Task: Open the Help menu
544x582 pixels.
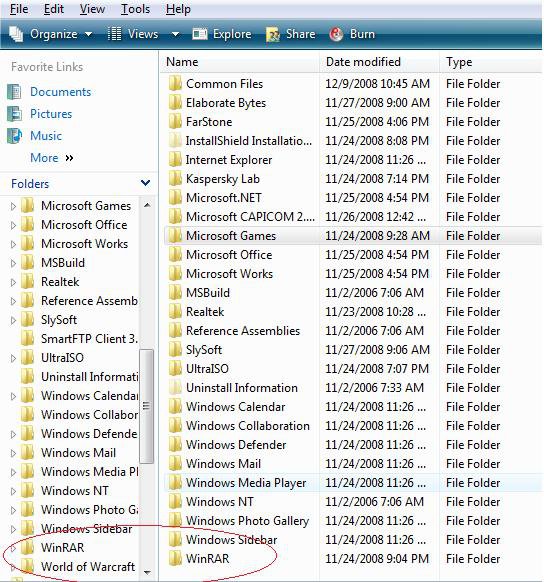Action: pos(178,9)
